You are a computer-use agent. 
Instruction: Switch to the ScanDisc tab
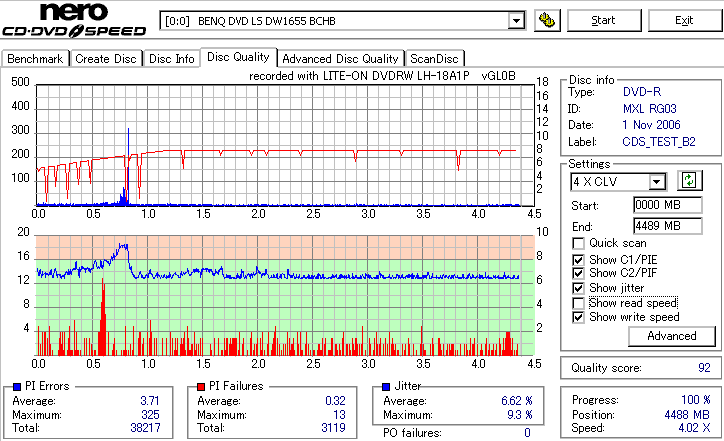click(434, 59)
